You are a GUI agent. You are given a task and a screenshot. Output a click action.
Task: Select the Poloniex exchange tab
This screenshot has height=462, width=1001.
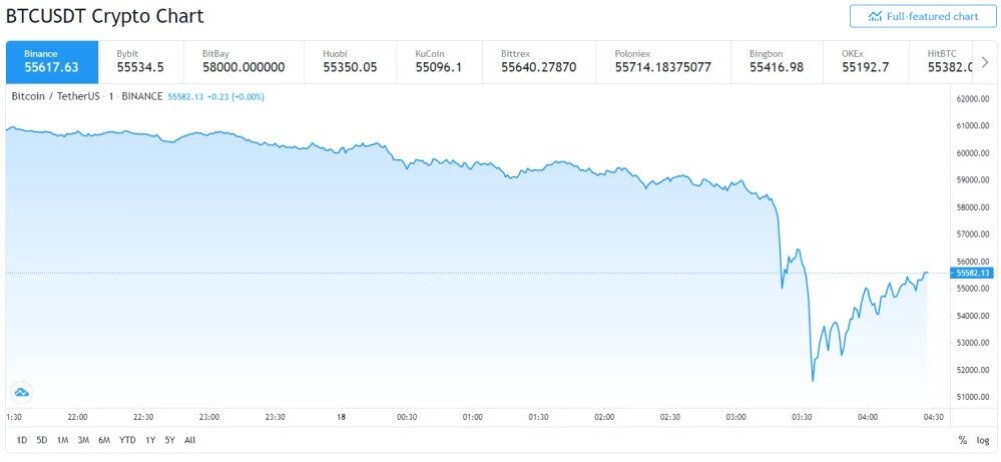pos(663,63)
